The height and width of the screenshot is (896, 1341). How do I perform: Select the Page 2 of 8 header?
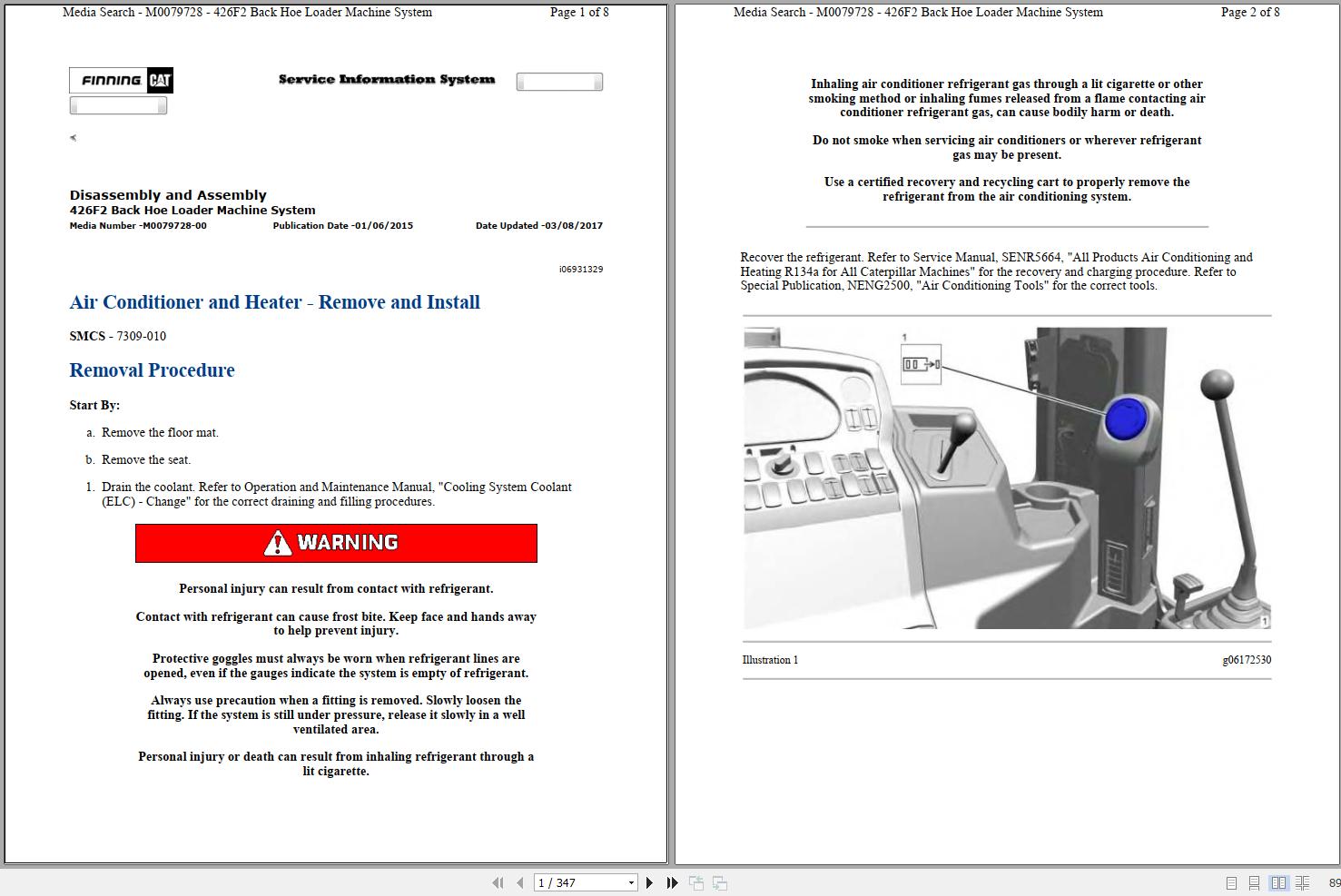click(x=1250, y=12)
